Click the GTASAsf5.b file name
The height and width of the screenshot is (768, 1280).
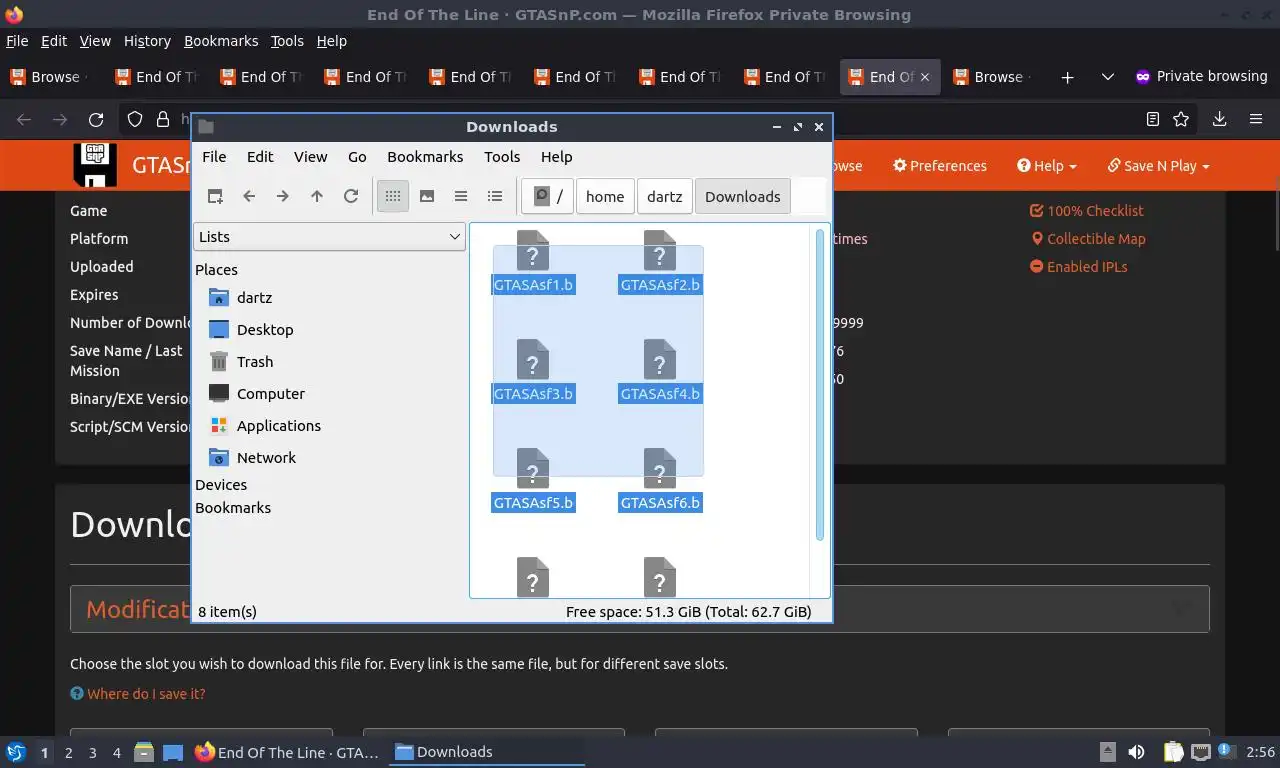click(533, 502)
